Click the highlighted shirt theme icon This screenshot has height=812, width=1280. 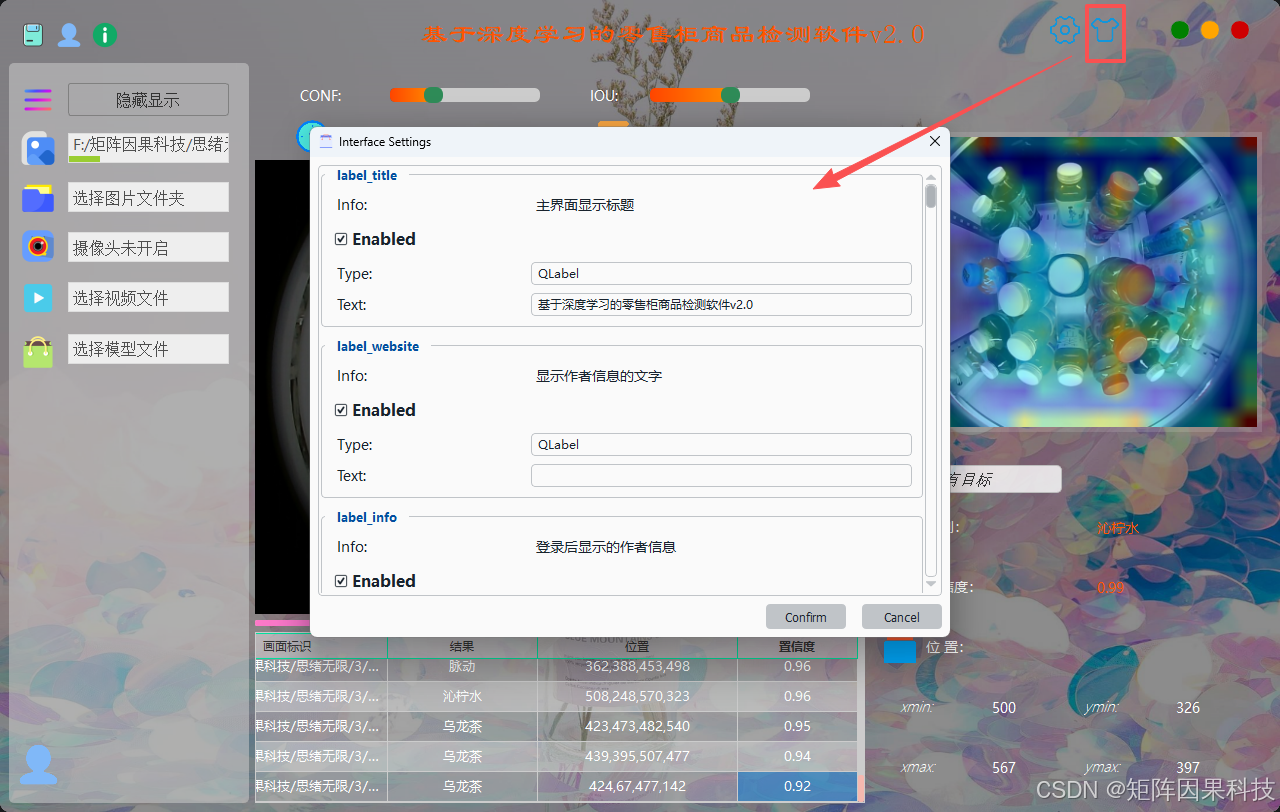tap(1105, 30)
